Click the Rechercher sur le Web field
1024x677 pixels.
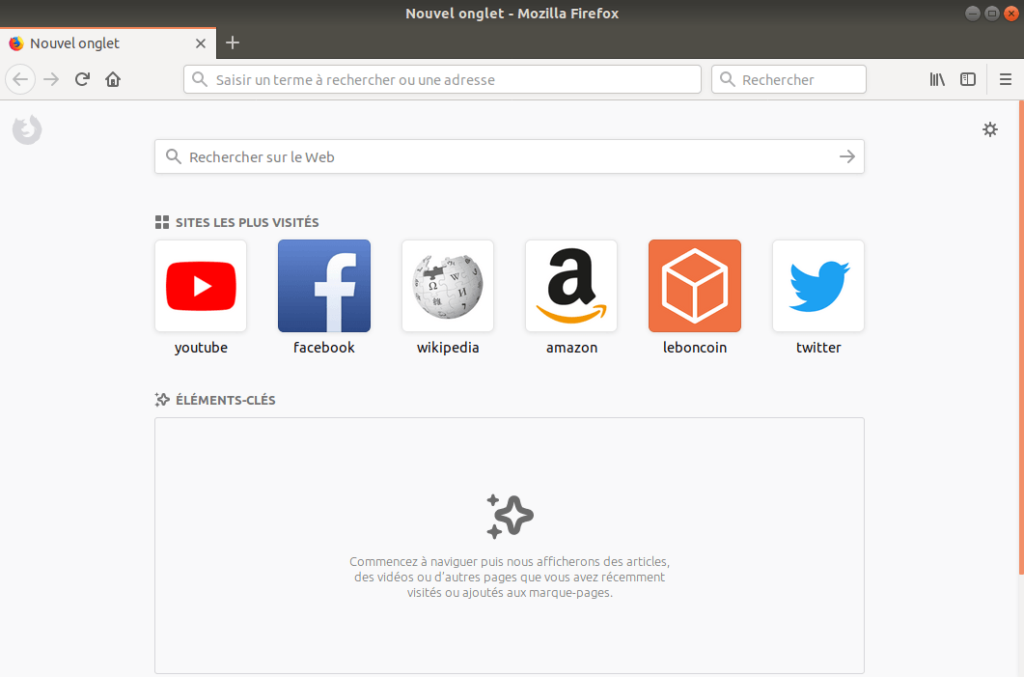(509, 157)
